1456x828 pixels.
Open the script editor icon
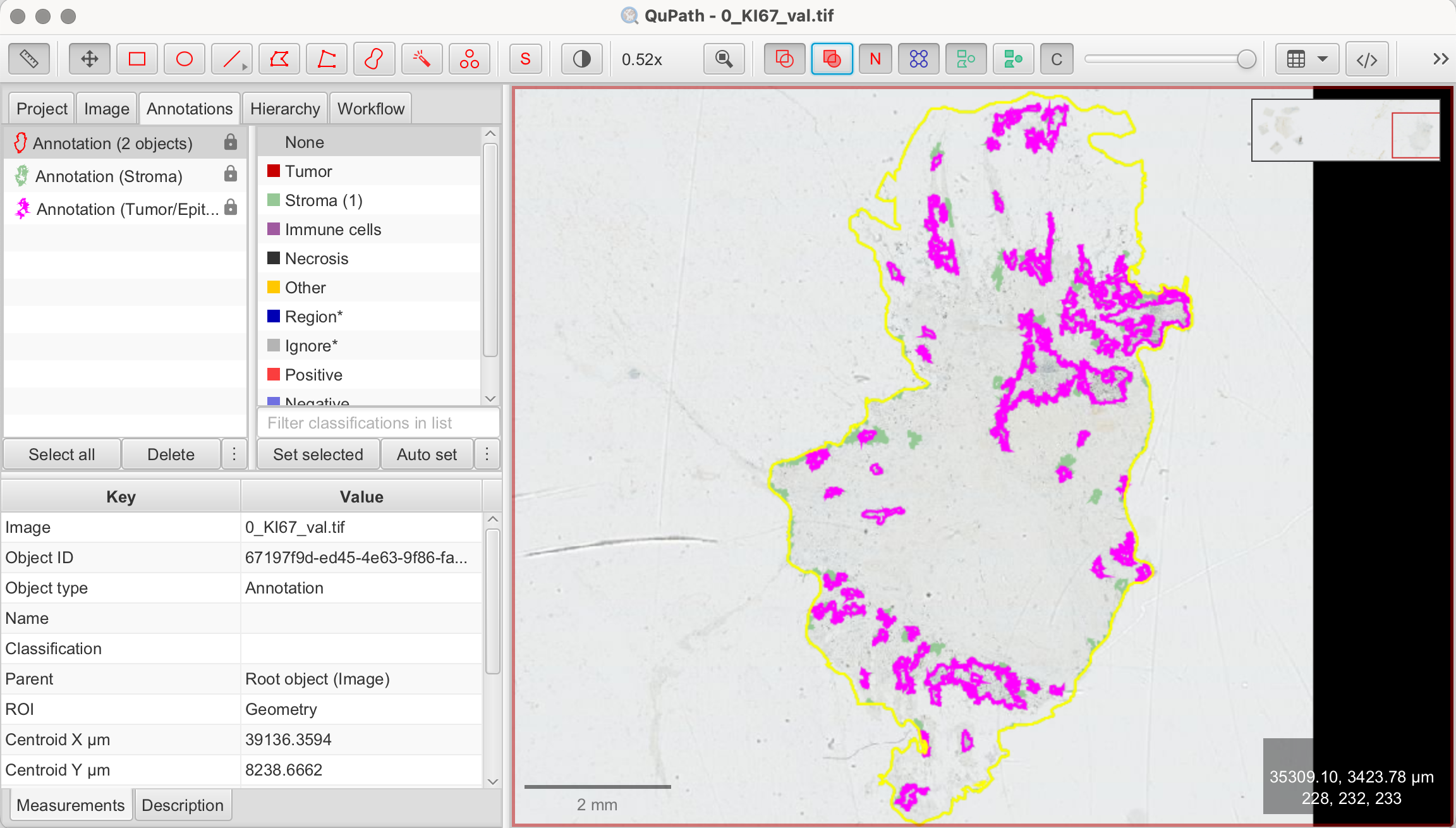coord(1366,59)
